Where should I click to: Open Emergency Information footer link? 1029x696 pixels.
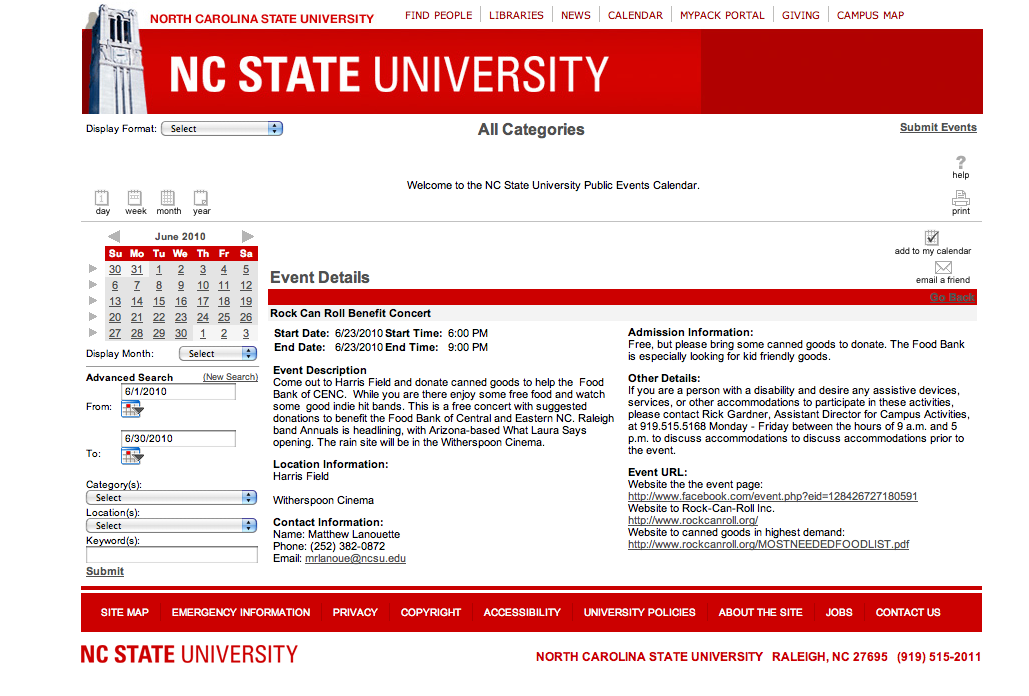[241, 612]
